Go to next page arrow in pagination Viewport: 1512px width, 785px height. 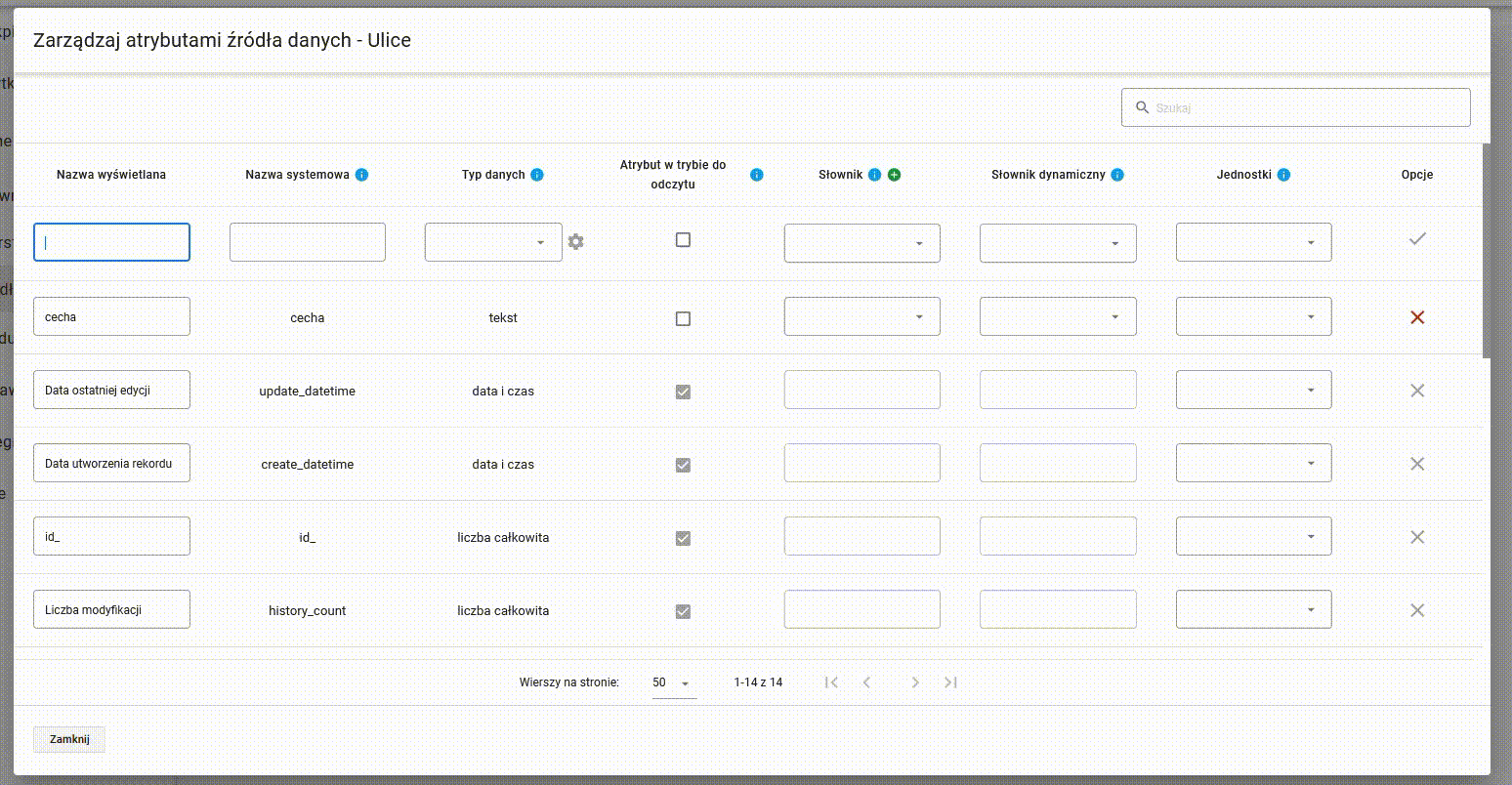click(915, 682)
